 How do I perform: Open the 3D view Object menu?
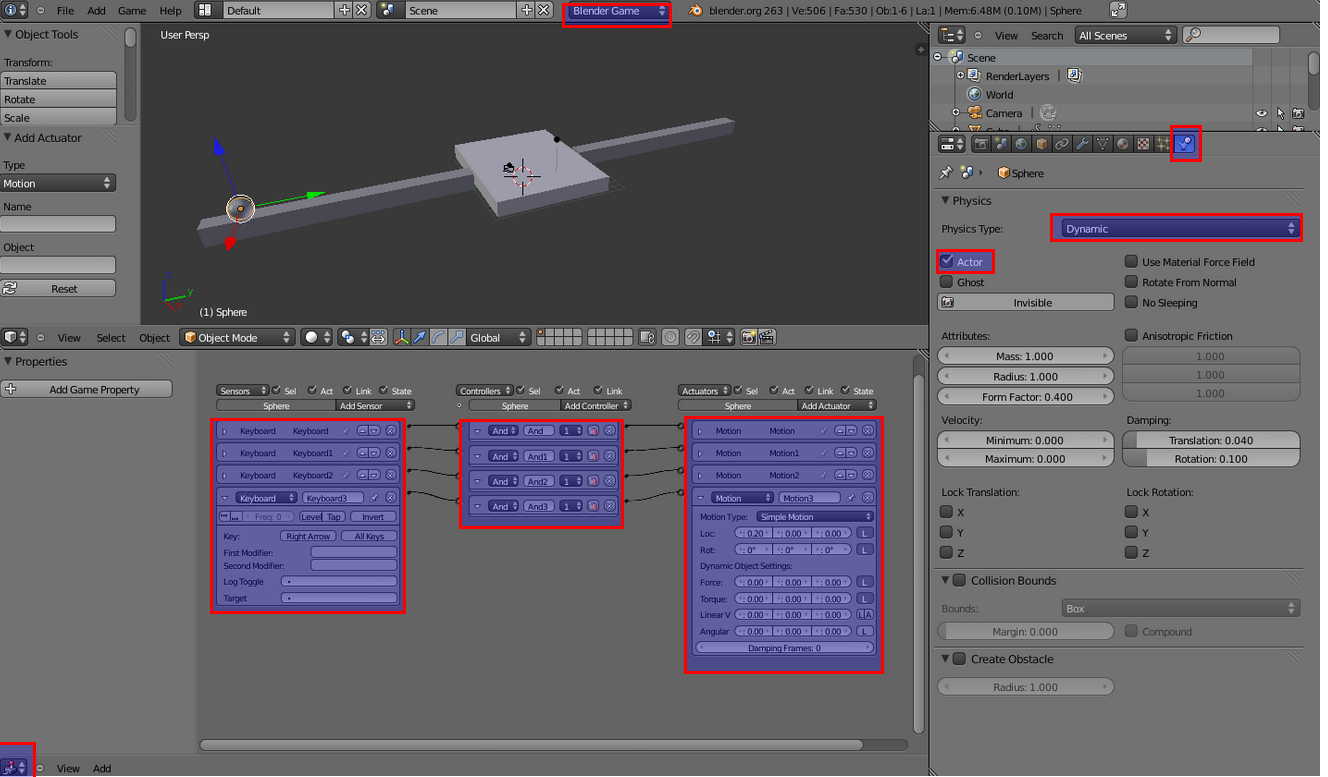(154, 337)
